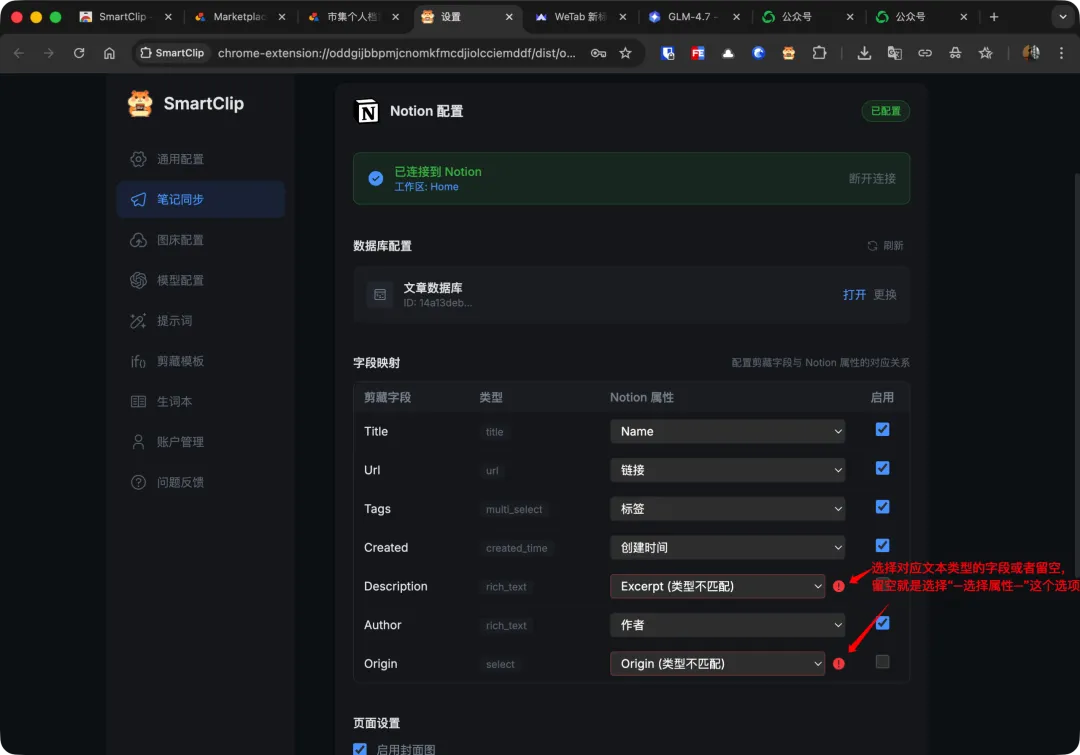Open the Name dropdown for Title
Viewport: 1080px width, 755px height.
(727, 431)
